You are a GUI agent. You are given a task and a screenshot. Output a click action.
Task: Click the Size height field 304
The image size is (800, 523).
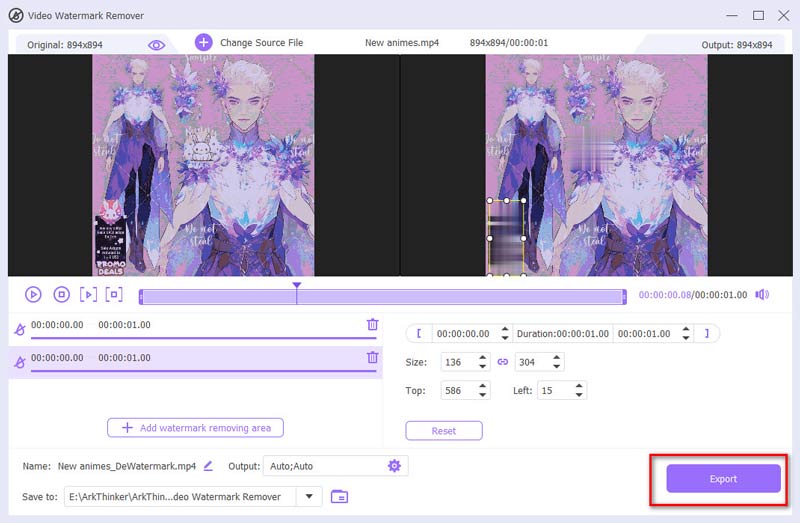coord(533,362)
